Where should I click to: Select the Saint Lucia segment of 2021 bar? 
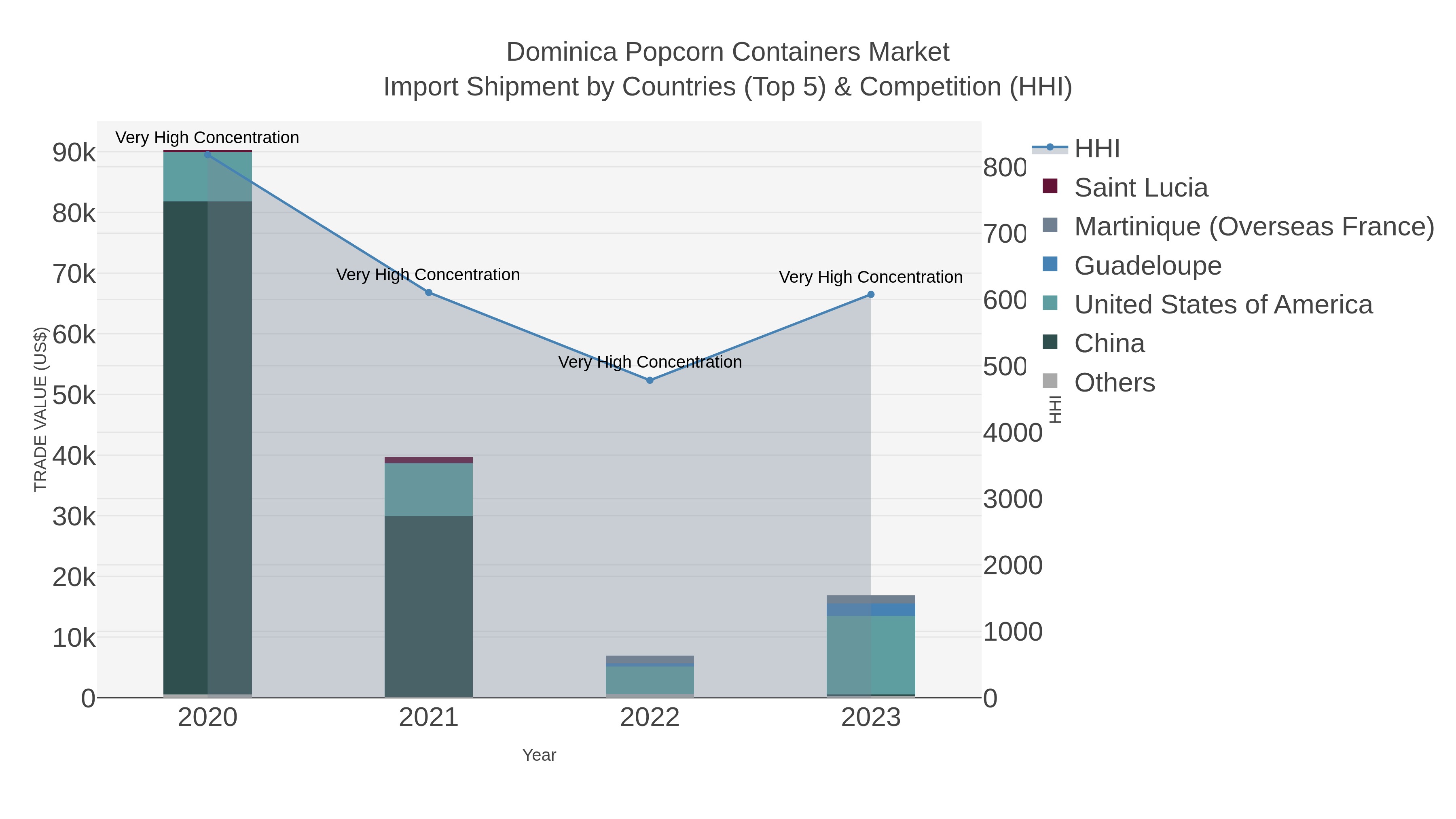[x=428, y=460]
